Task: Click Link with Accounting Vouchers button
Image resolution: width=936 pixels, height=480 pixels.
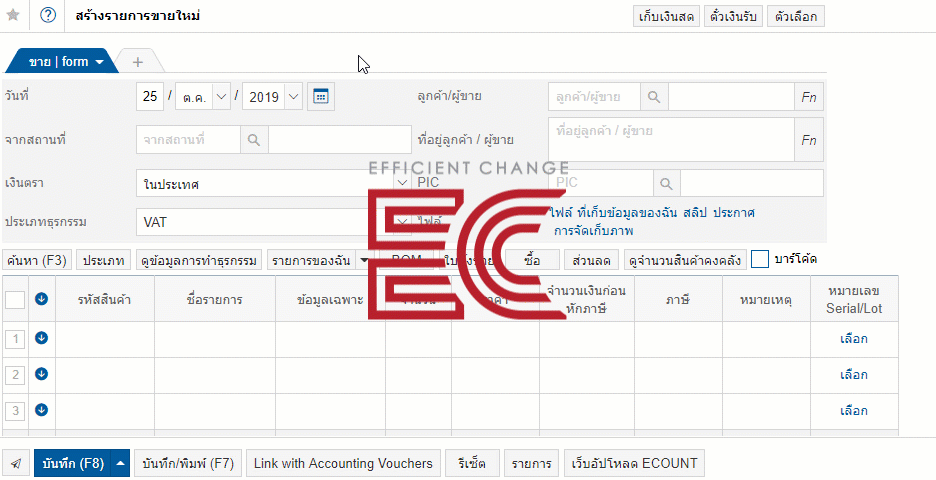Action: click(343, 463)
